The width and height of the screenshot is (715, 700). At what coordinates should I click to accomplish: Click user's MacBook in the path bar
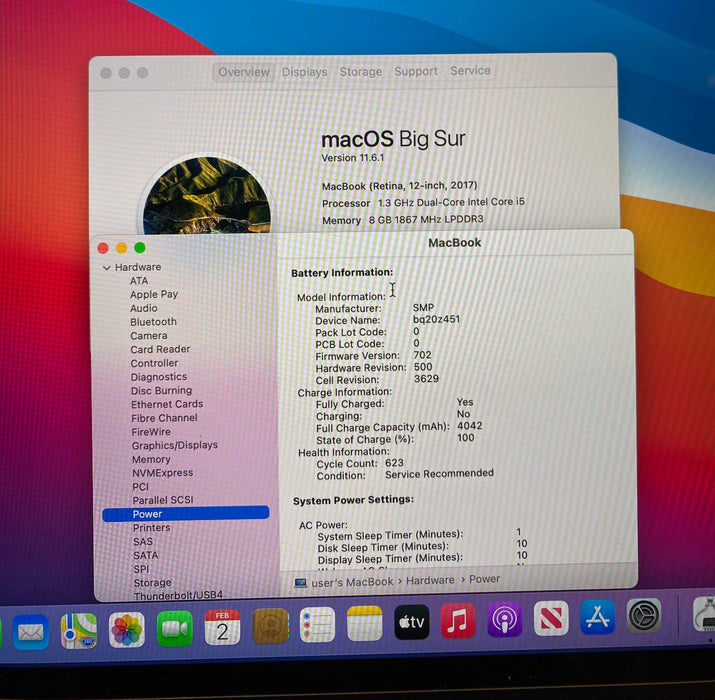(352, 582)
